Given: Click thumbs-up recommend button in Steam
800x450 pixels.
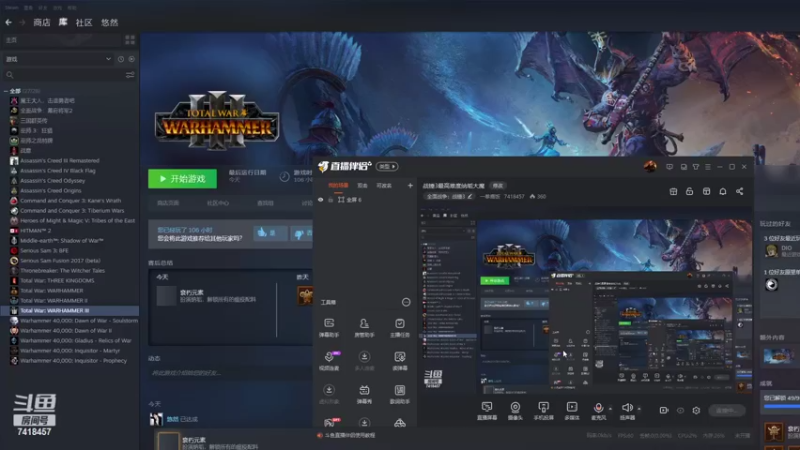Looking at the screenshot, I should [270, 233].
